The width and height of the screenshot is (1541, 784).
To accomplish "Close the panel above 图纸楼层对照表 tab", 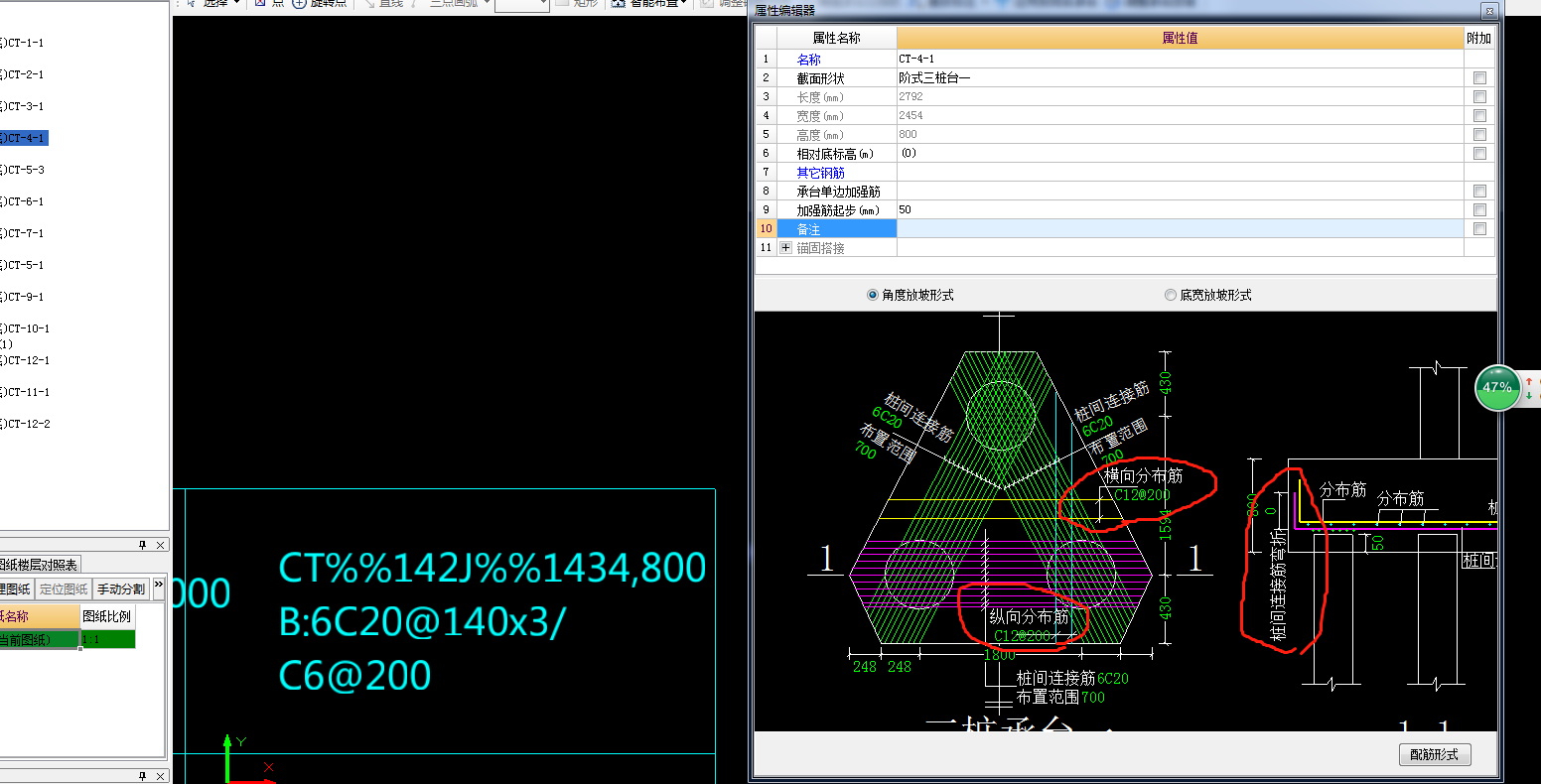I will click(x=161, y=545).
